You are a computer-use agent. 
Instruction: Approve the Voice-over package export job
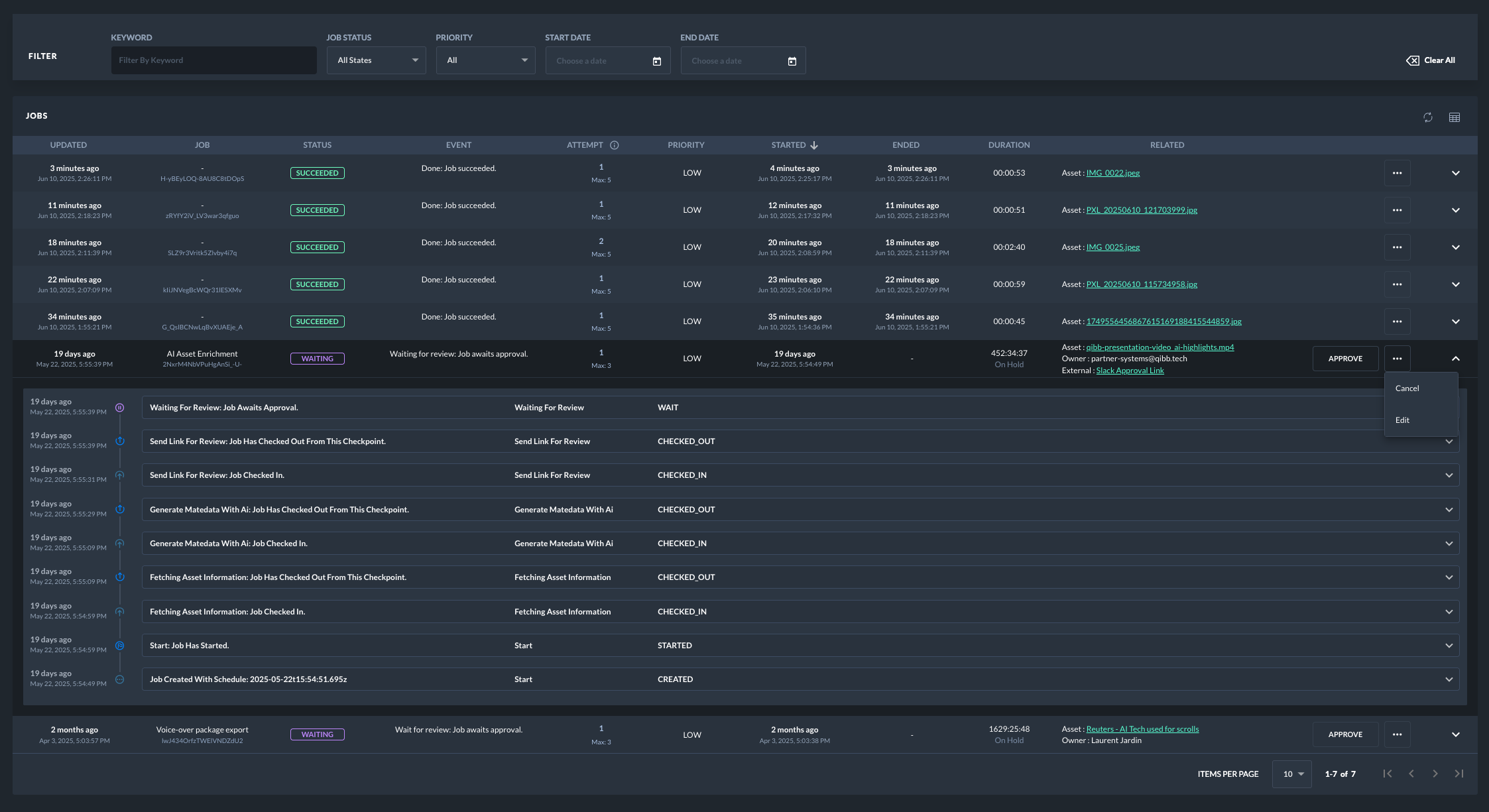coord(1345,734)
